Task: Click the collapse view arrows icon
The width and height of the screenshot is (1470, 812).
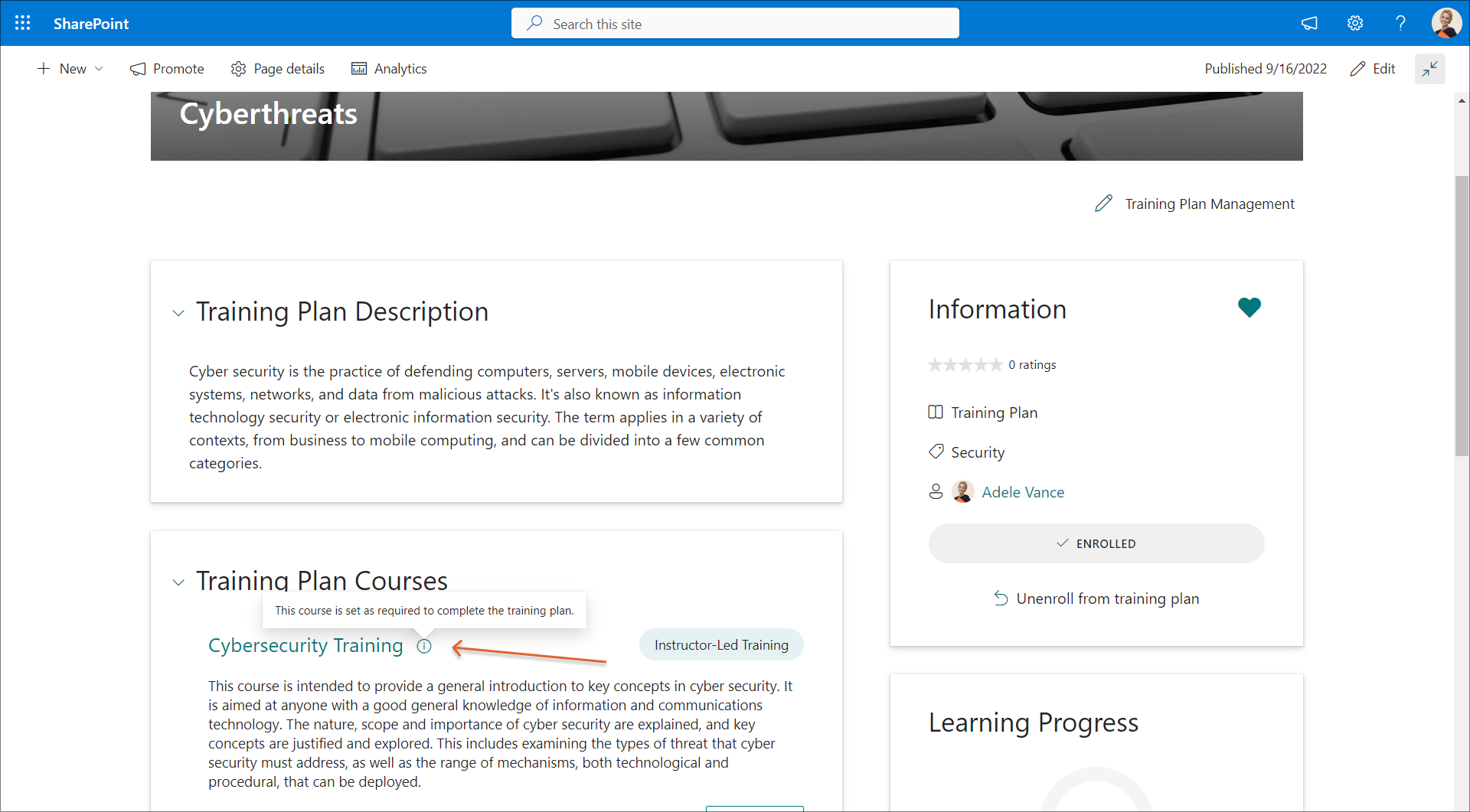Action: [1429, 69]
